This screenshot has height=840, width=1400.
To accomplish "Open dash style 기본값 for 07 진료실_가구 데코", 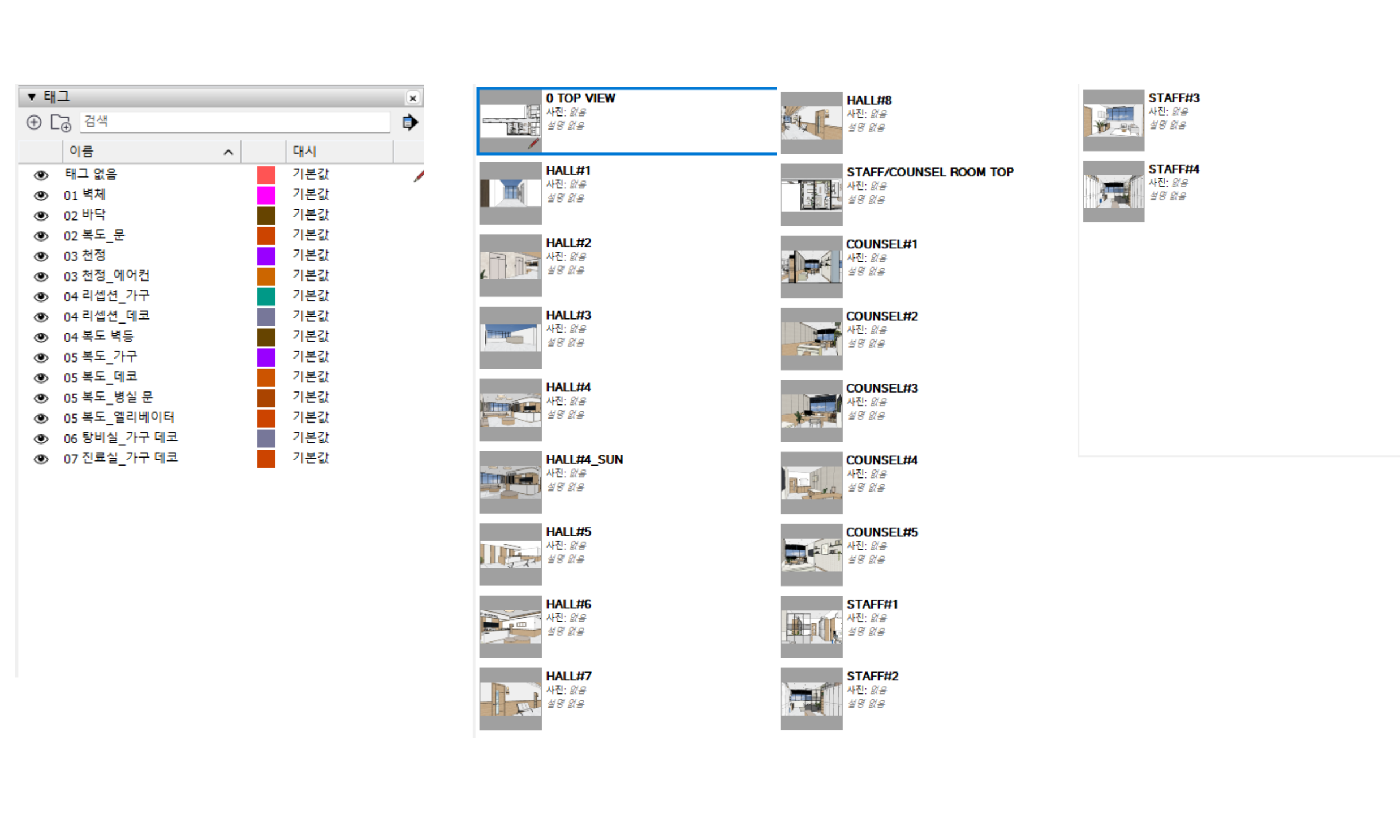I will (x=310, y=458).
